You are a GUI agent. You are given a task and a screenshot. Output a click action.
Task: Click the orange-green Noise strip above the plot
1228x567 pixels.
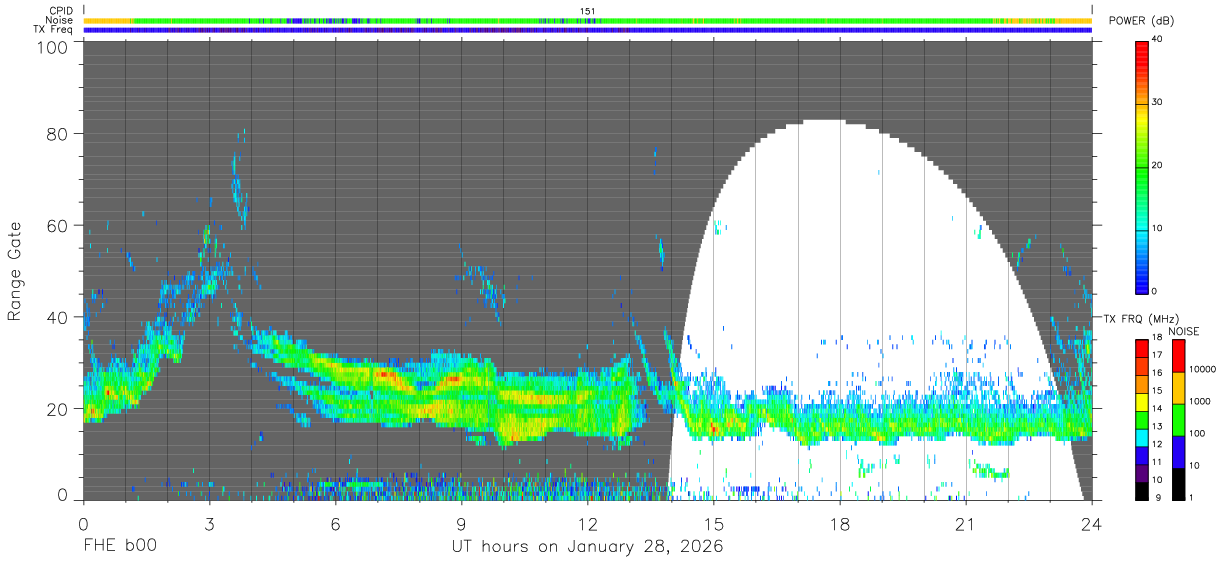(x=588, y=20)
